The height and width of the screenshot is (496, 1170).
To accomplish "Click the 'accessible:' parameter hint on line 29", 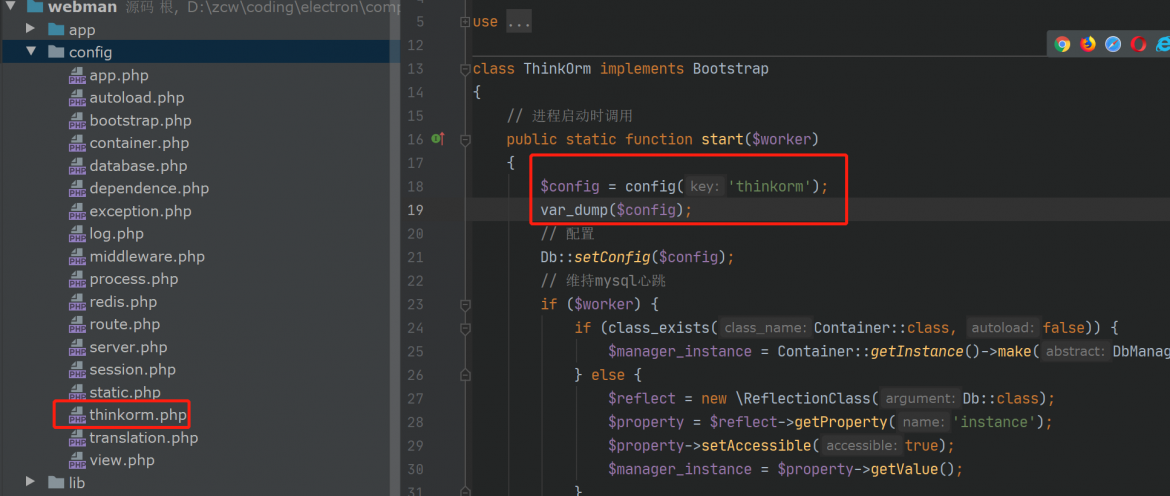I will (x=863, y=446).
